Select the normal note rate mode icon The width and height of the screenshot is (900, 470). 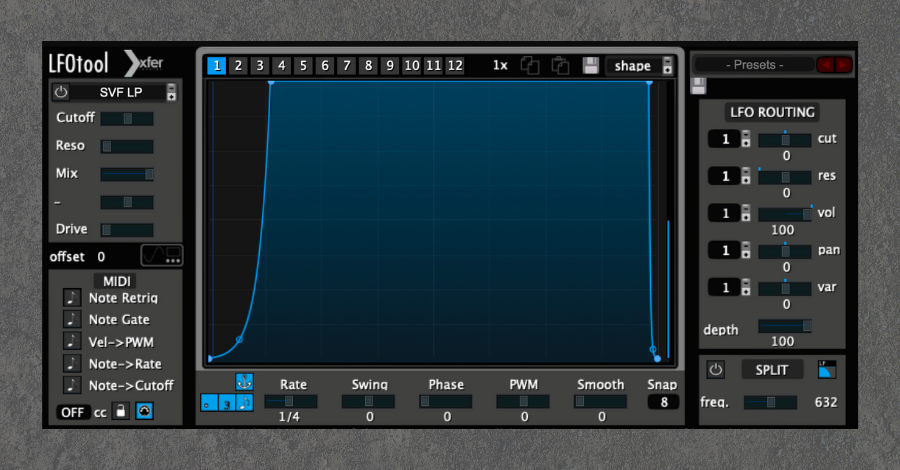245,402
